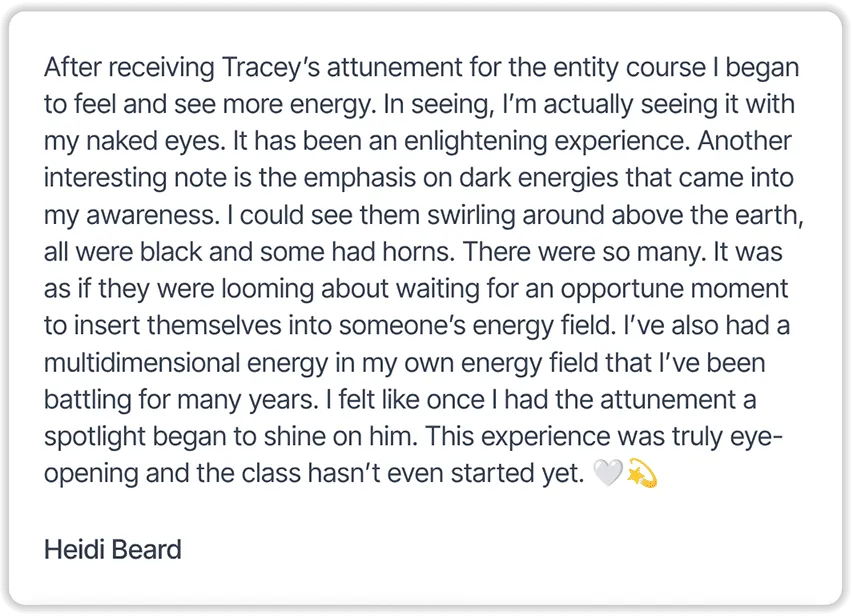Viewport: 853px width, 614px height.
Task: Click the word "Tracey's" in the first line
Action: pyautogui.click(x=271, y=68)
